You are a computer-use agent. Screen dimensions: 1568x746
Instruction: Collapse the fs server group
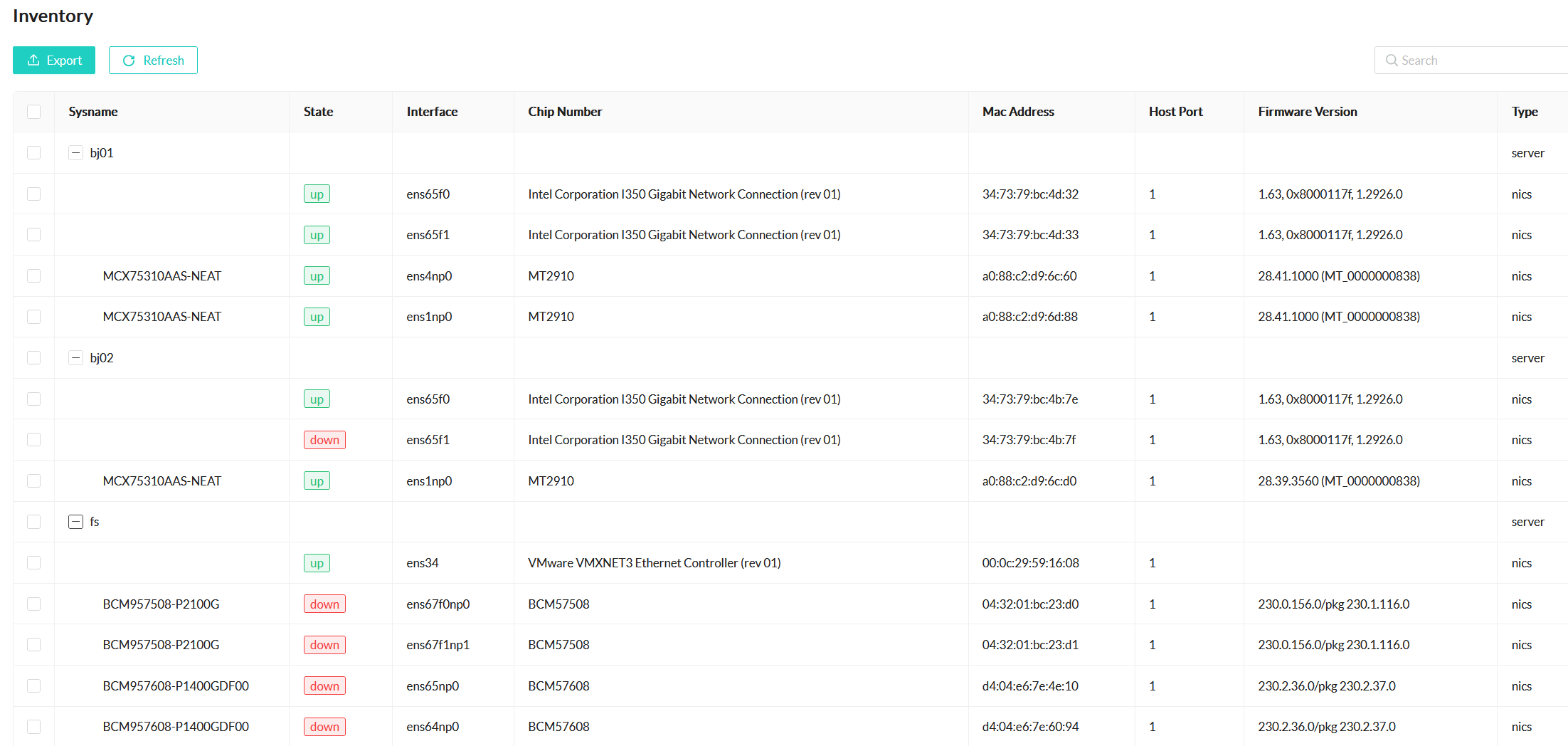[75, 522]
